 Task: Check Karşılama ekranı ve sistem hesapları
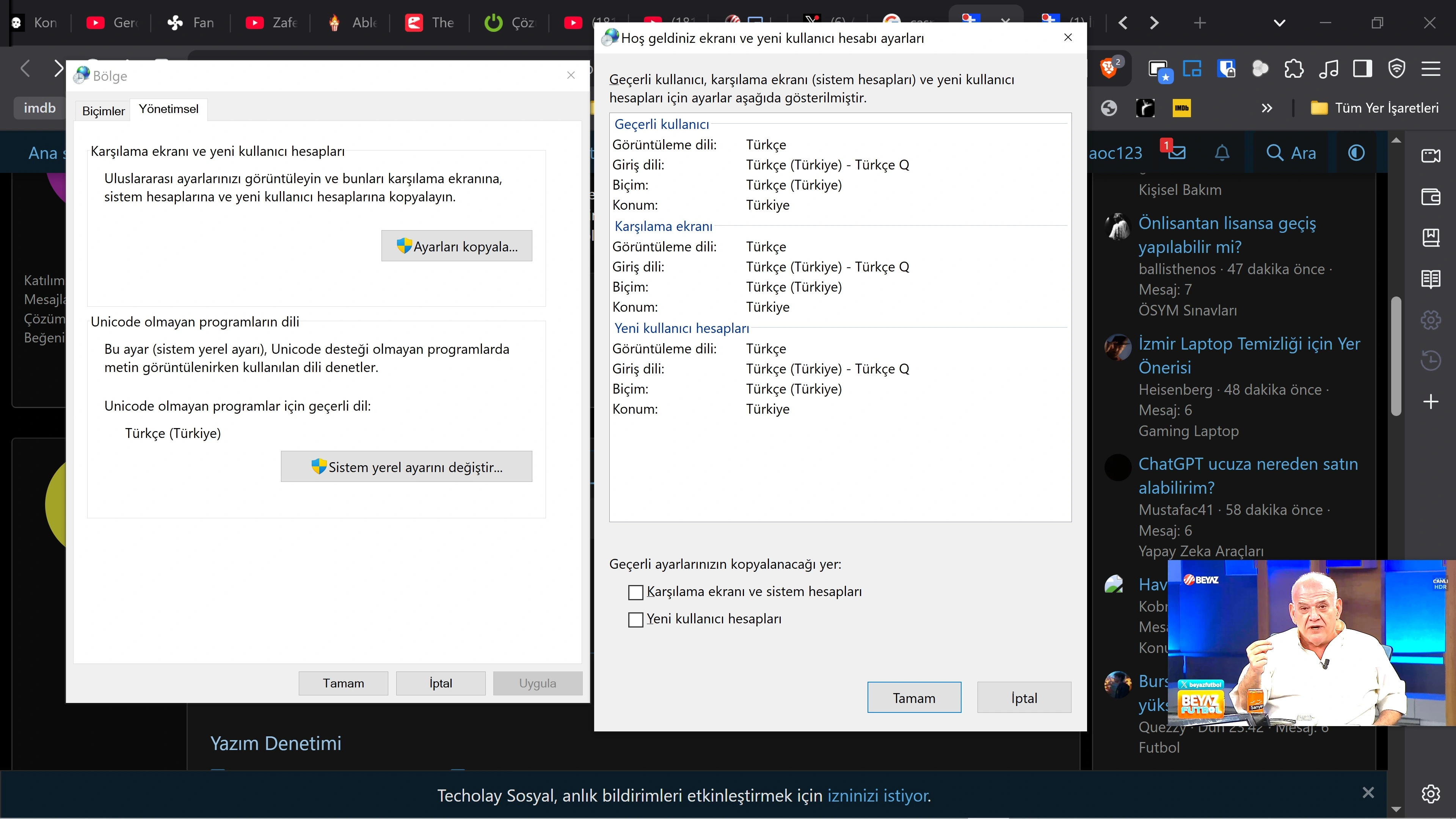636,592
